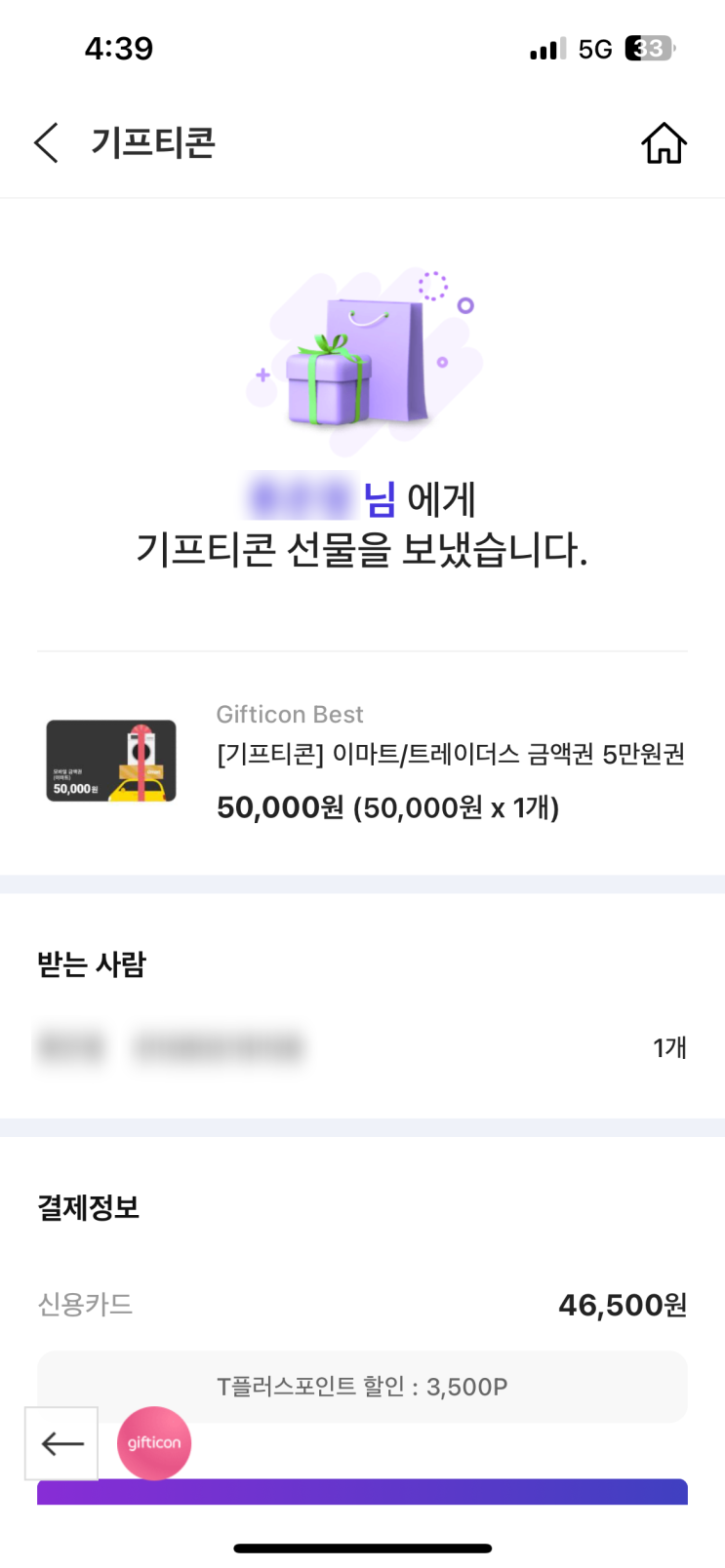Tap the T플러스포인트 할인 3,500P box
Image resolution: width=725 pixels, height=1568 pixels.
click(x=363, y=1387)
